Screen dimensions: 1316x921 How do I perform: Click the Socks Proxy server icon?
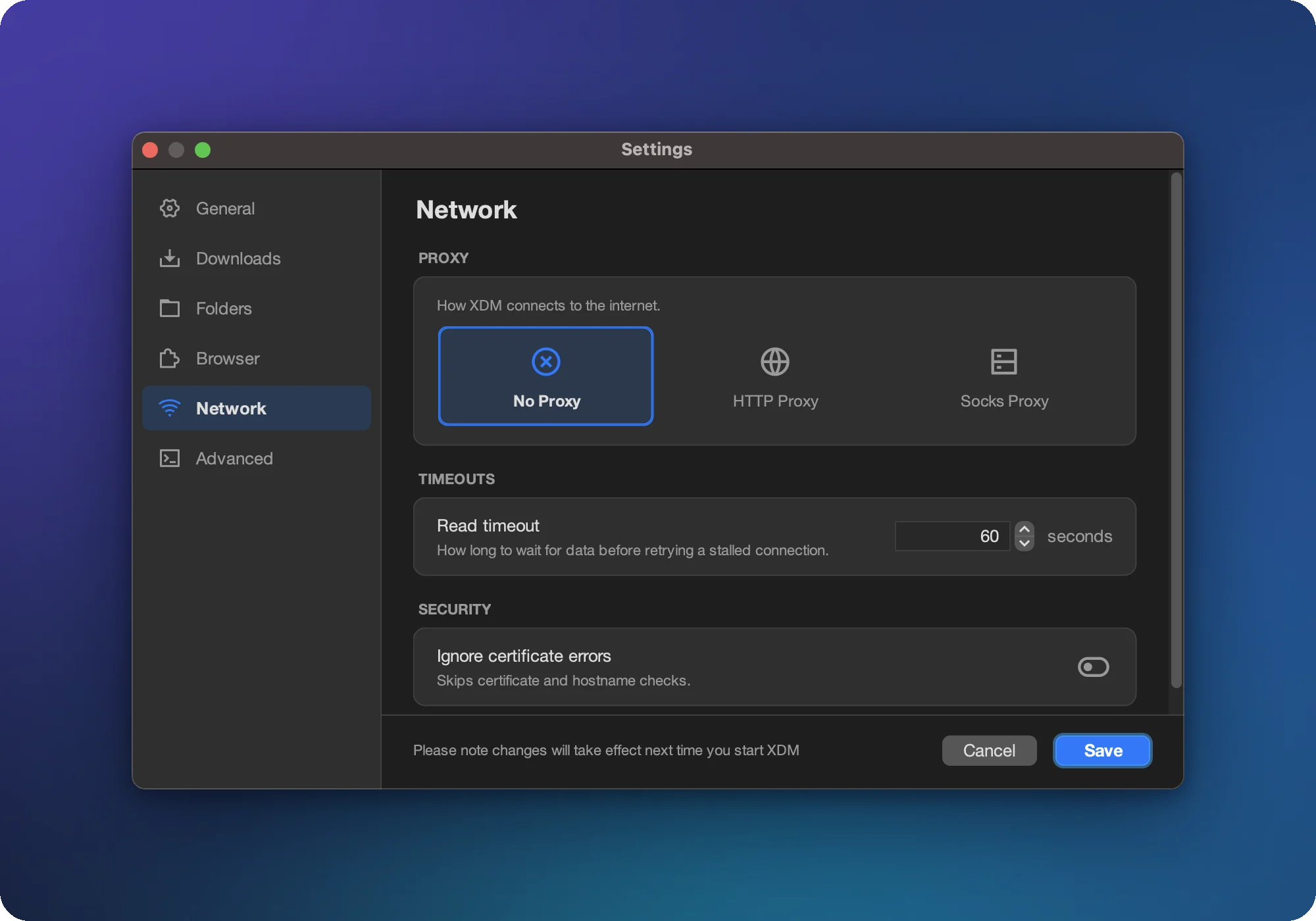tap(1004, 362)
